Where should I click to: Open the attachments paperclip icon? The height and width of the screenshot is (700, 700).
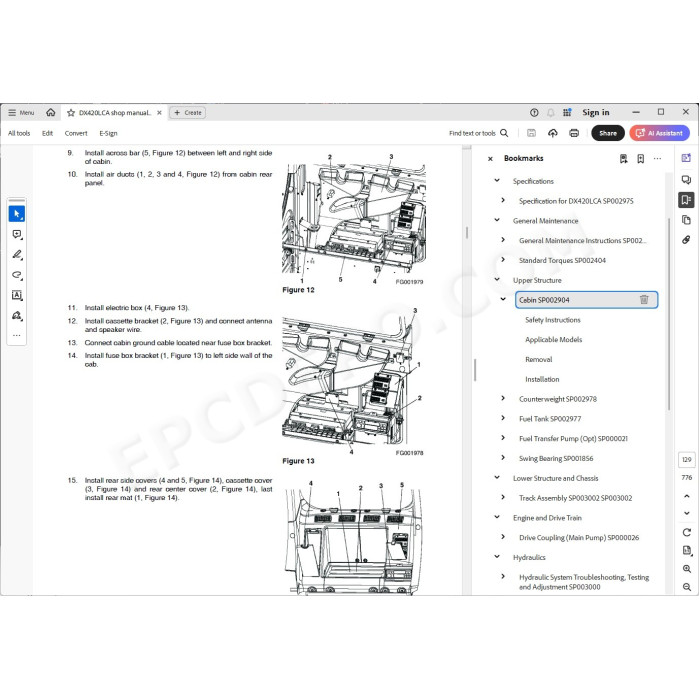[686, 240]
